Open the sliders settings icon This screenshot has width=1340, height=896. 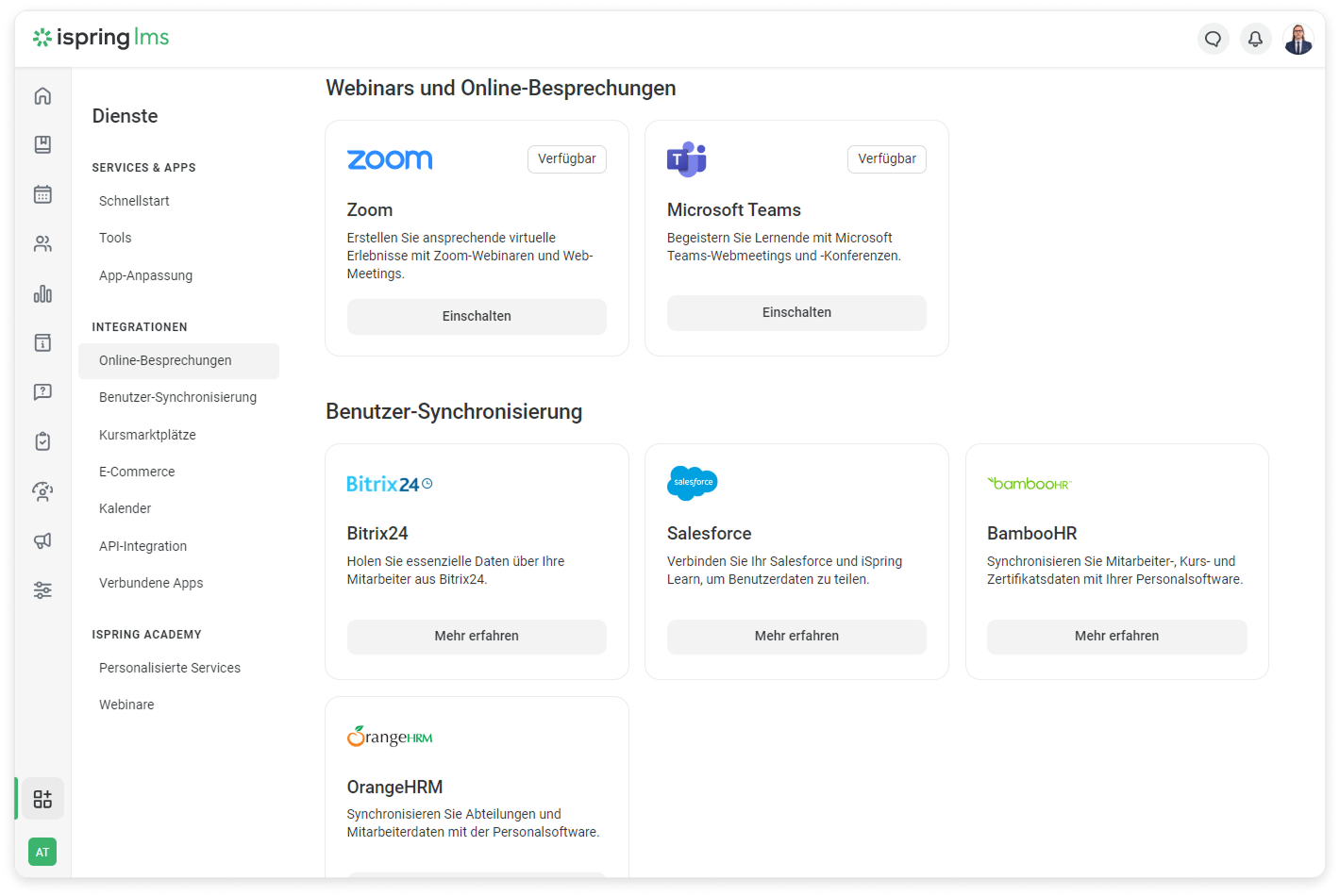pos(42,590)
